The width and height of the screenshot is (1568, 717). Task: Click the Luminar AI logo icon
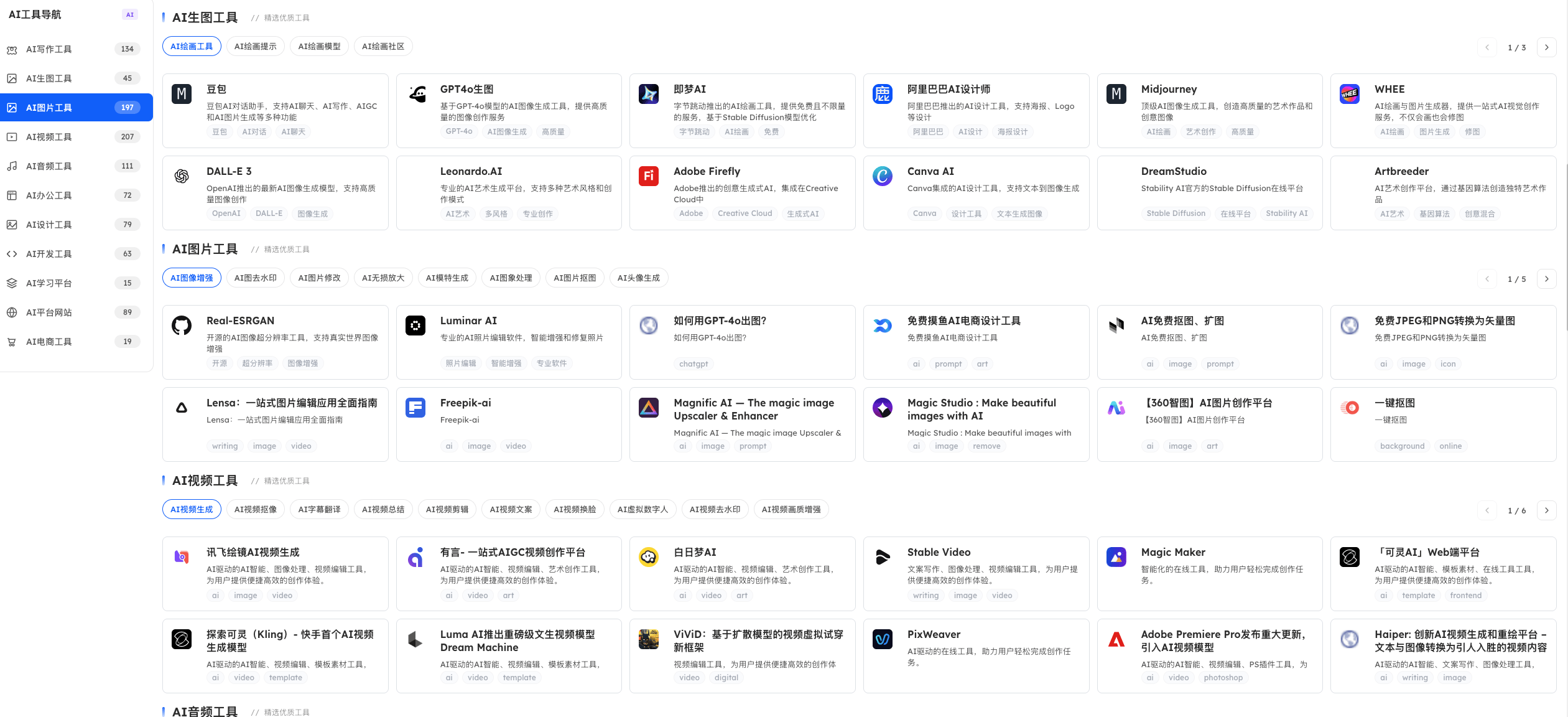pos(415,326)
